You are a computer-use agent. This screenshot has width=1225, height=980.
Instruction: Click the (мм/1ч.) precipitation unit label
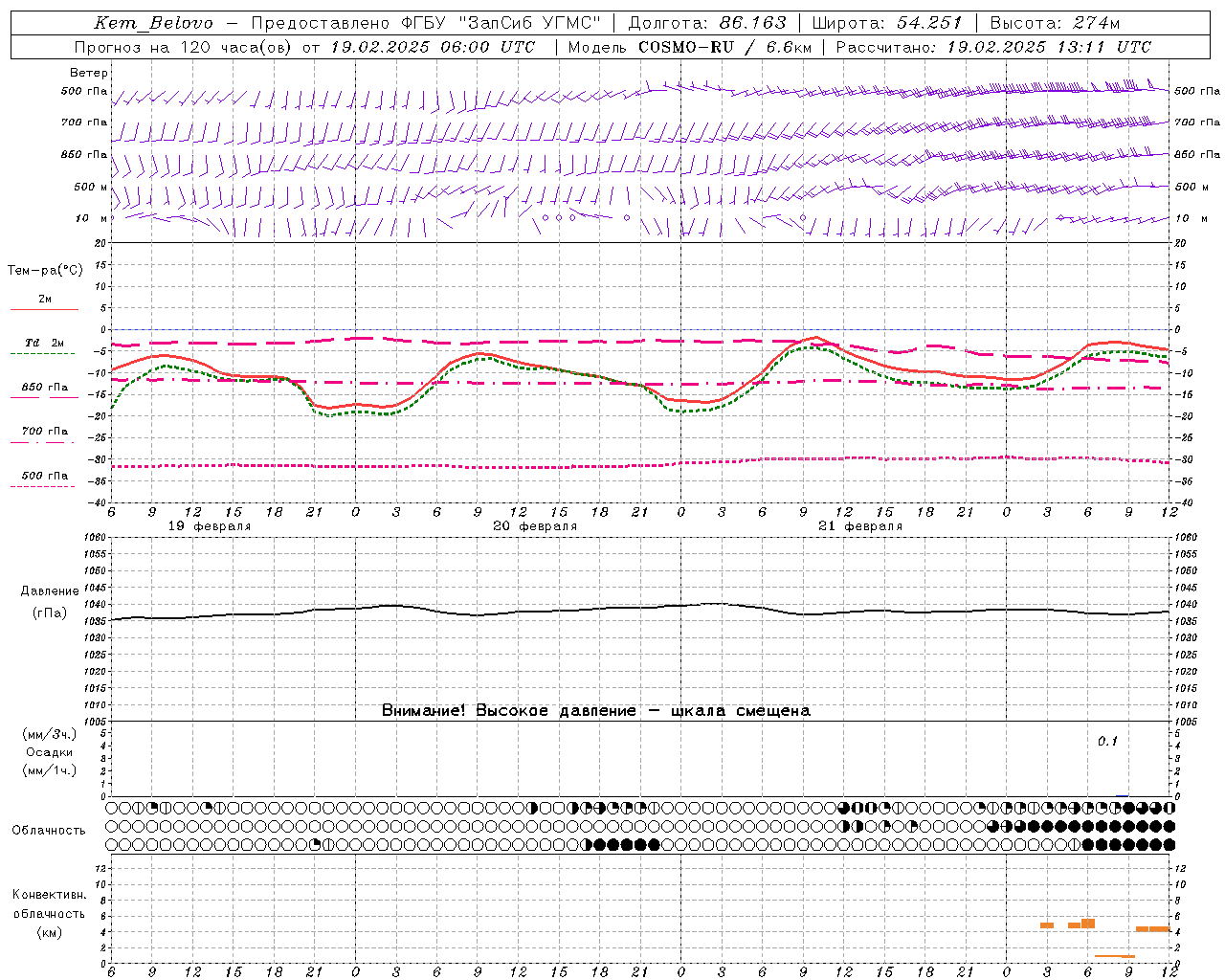[50, 770]
